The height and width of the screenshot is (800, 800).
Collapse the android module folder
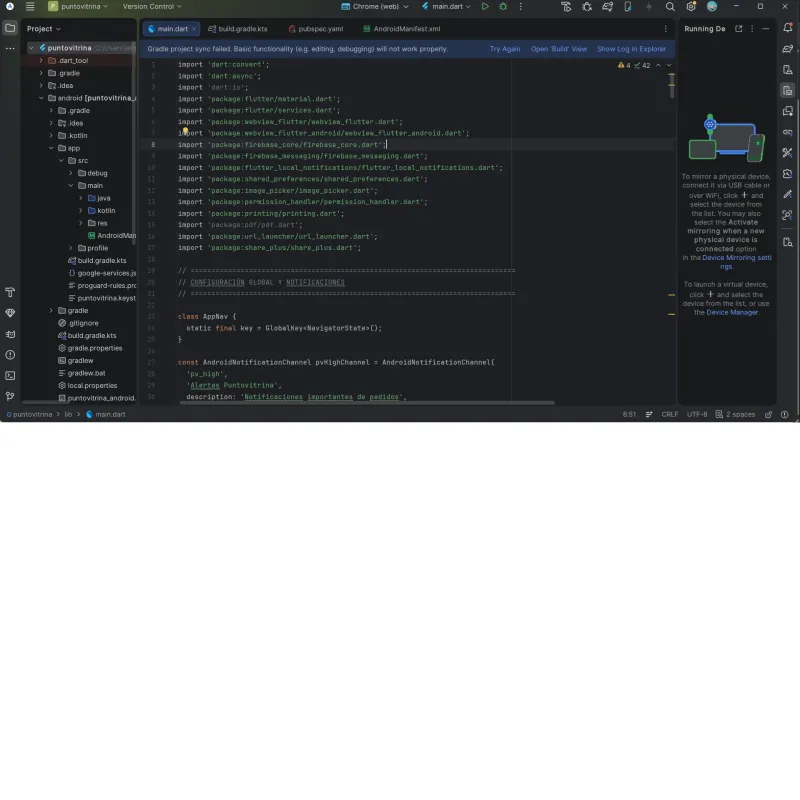(x=41, y=98)
